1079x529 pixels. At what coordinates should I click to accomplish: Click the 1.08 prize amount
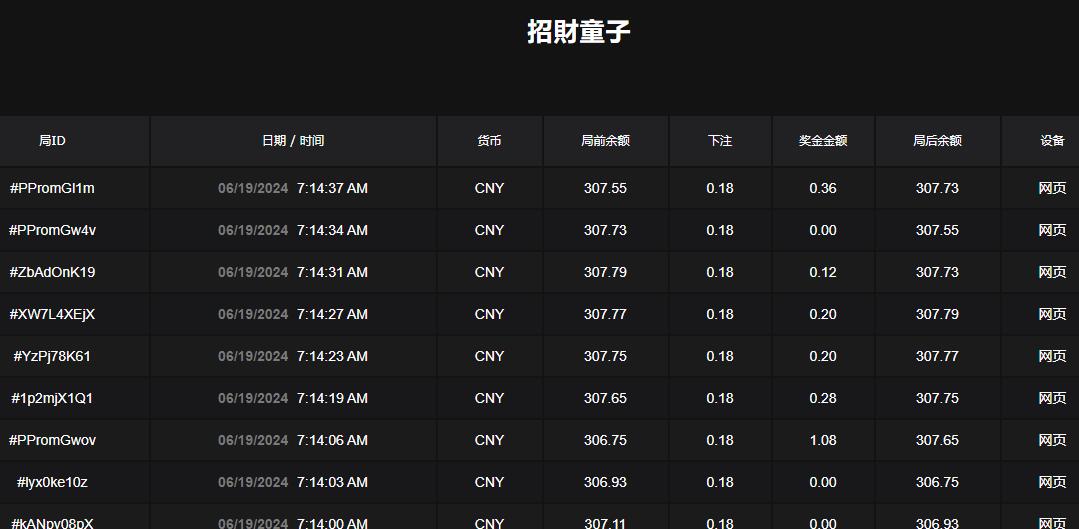click(823, 440)
